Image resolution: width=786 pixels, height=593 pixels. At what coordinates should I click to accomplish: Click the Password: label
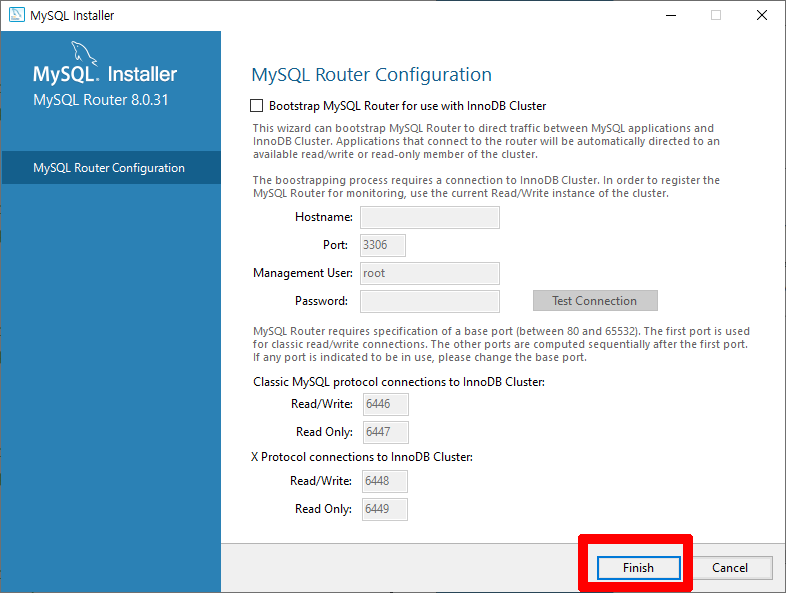point(321,301)
